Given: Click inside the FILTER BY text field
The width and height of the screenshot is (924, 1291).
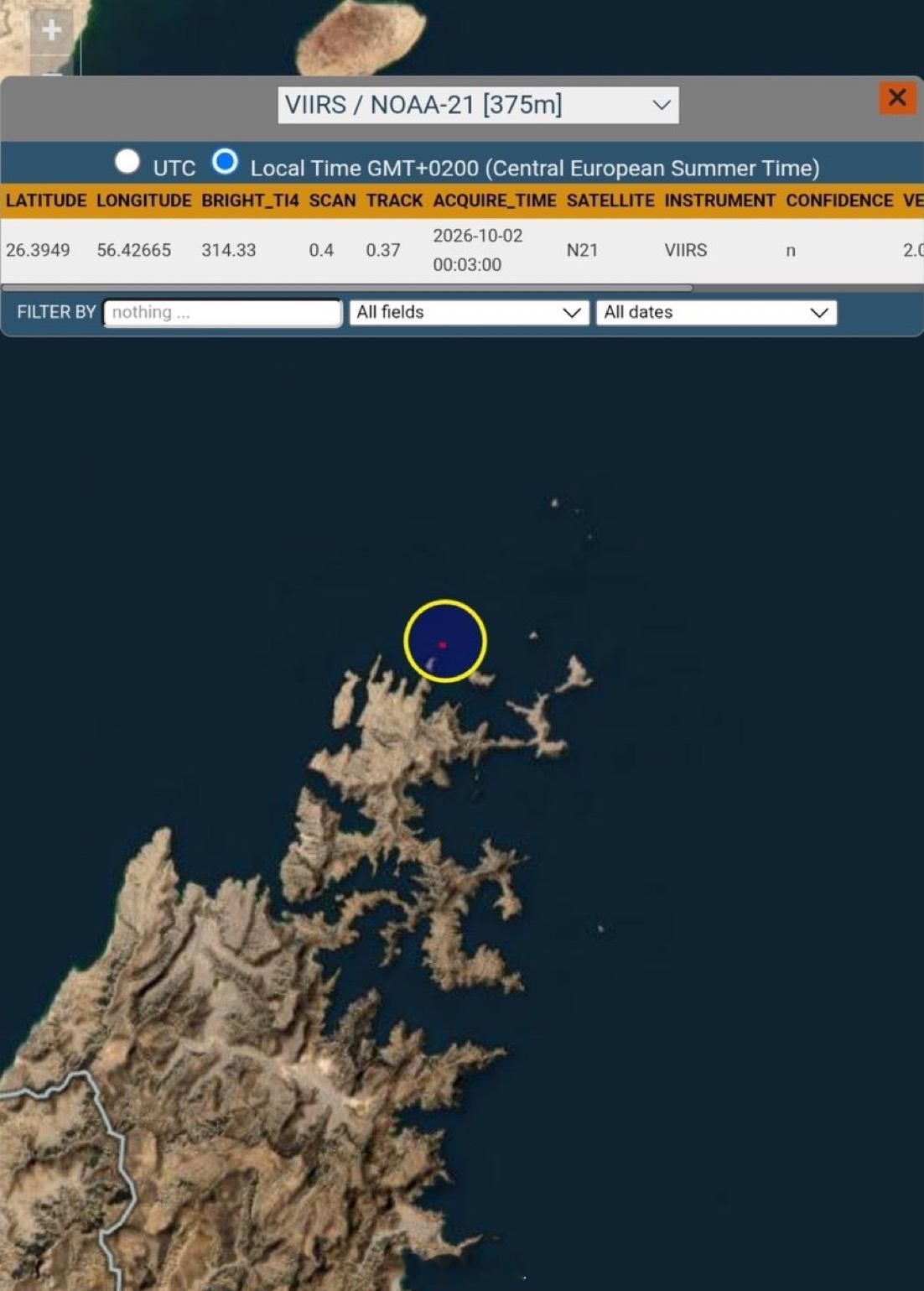Looking at the screenshot, I should (222, 313).
